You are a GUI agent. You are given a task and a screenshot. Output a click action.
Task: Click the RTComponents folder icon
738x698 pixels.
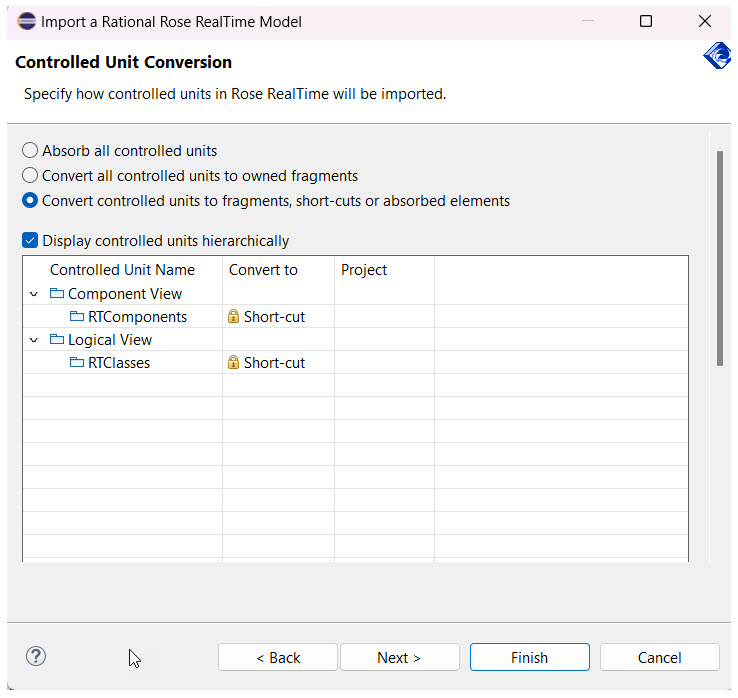pos(77,317)
